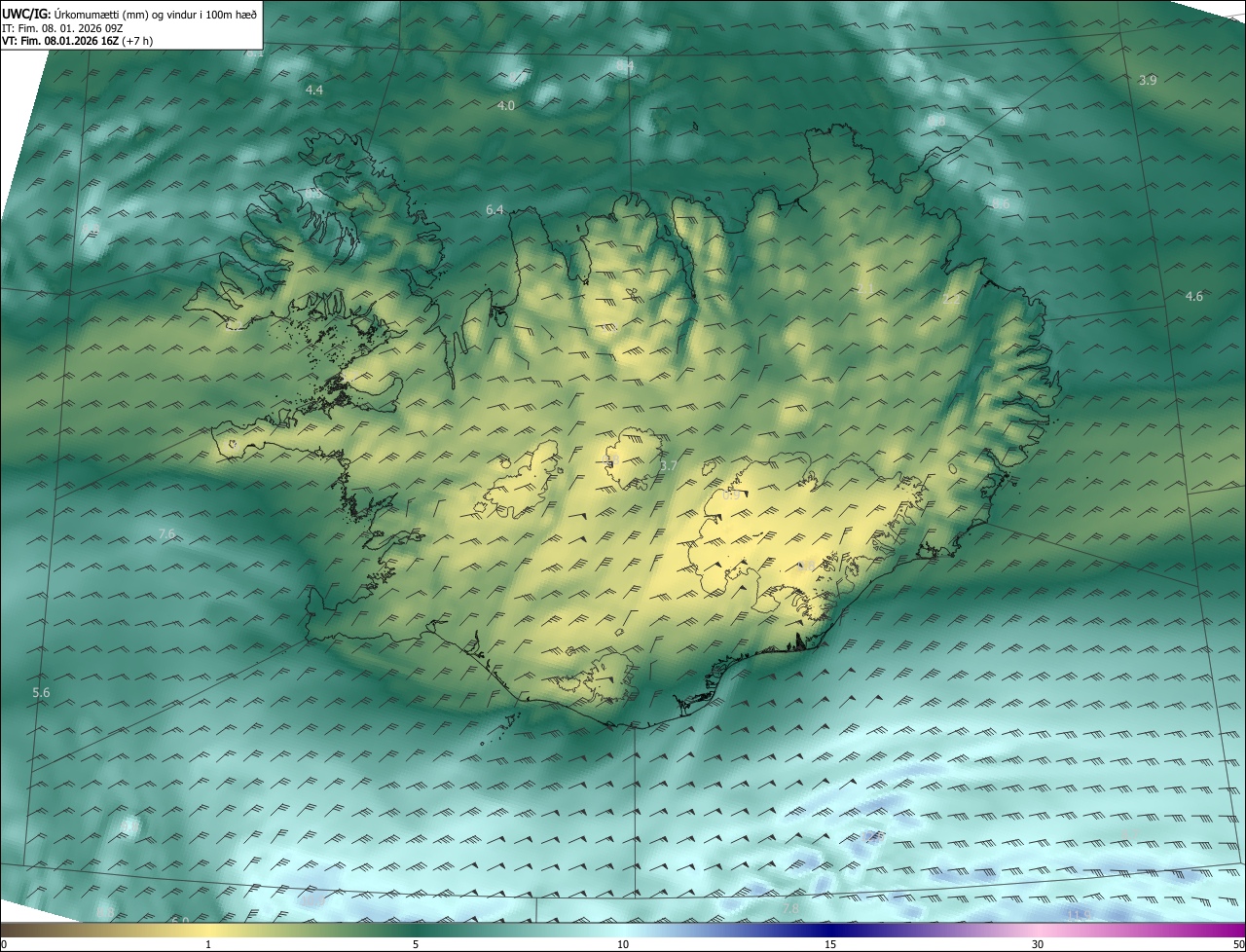Image resolution: width=1246 pixels, height=952 pixels.
Task: Click the '1' tick on the color scale
Action: click(x=208, y=944)
